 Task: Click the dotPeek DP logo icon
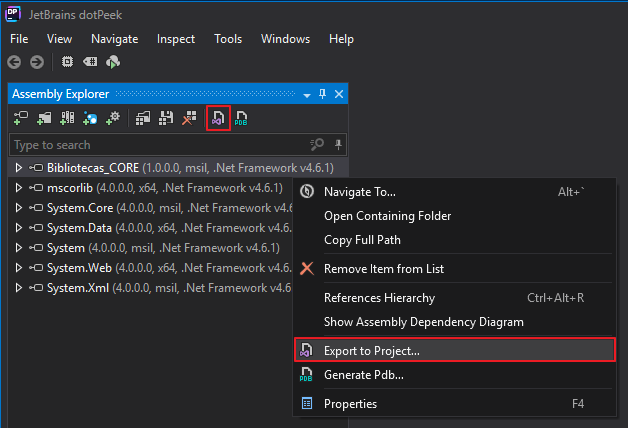coord(13,14)
